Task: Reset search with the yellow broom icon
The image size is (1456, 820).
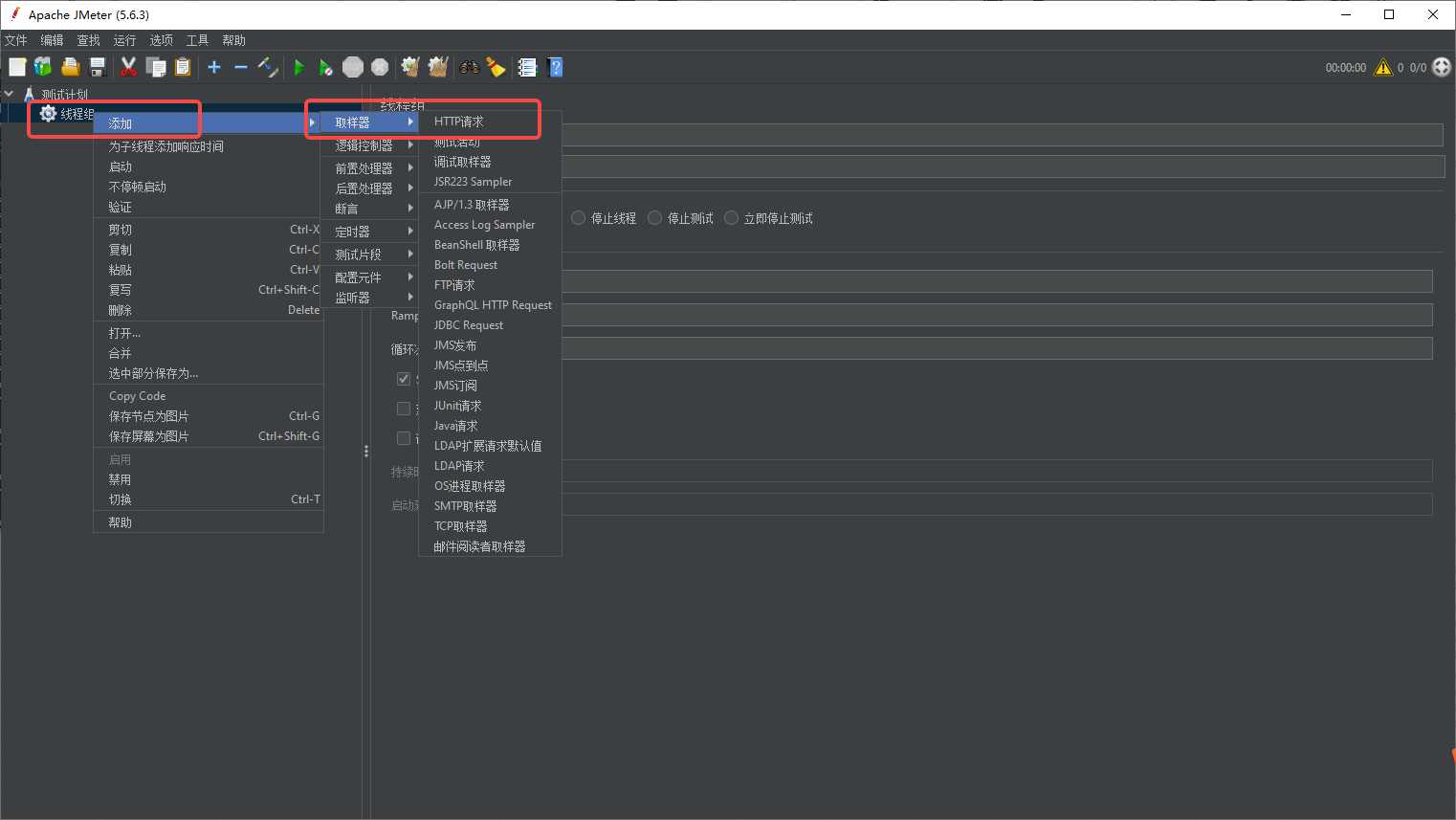Action: [496, 67]
